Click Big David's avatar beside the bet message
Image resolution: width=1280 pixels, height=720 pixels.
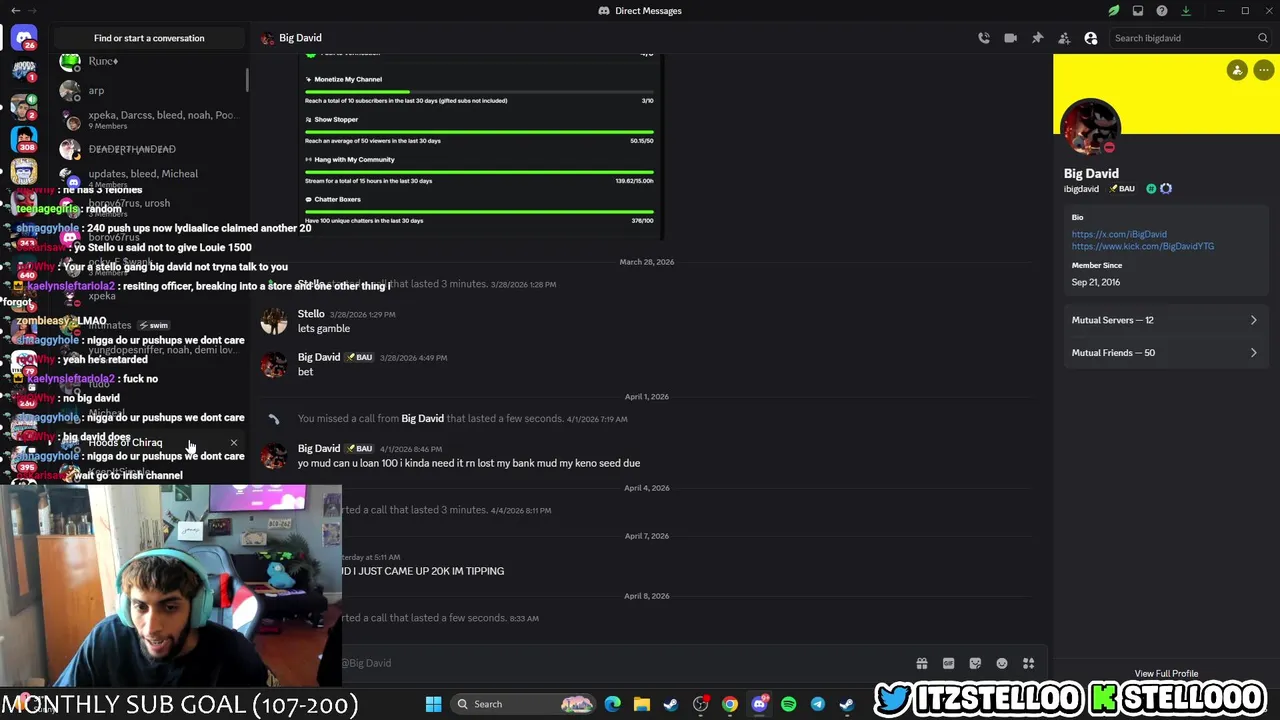coord(274,364)
